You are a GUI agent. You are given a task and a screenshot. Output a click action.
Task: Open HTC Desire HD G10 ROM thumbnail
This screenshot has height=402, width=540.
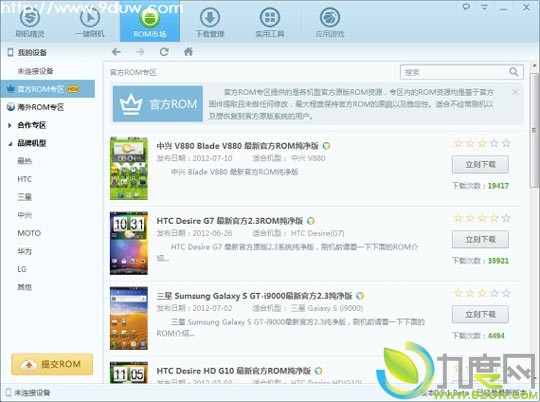[129, 372]
